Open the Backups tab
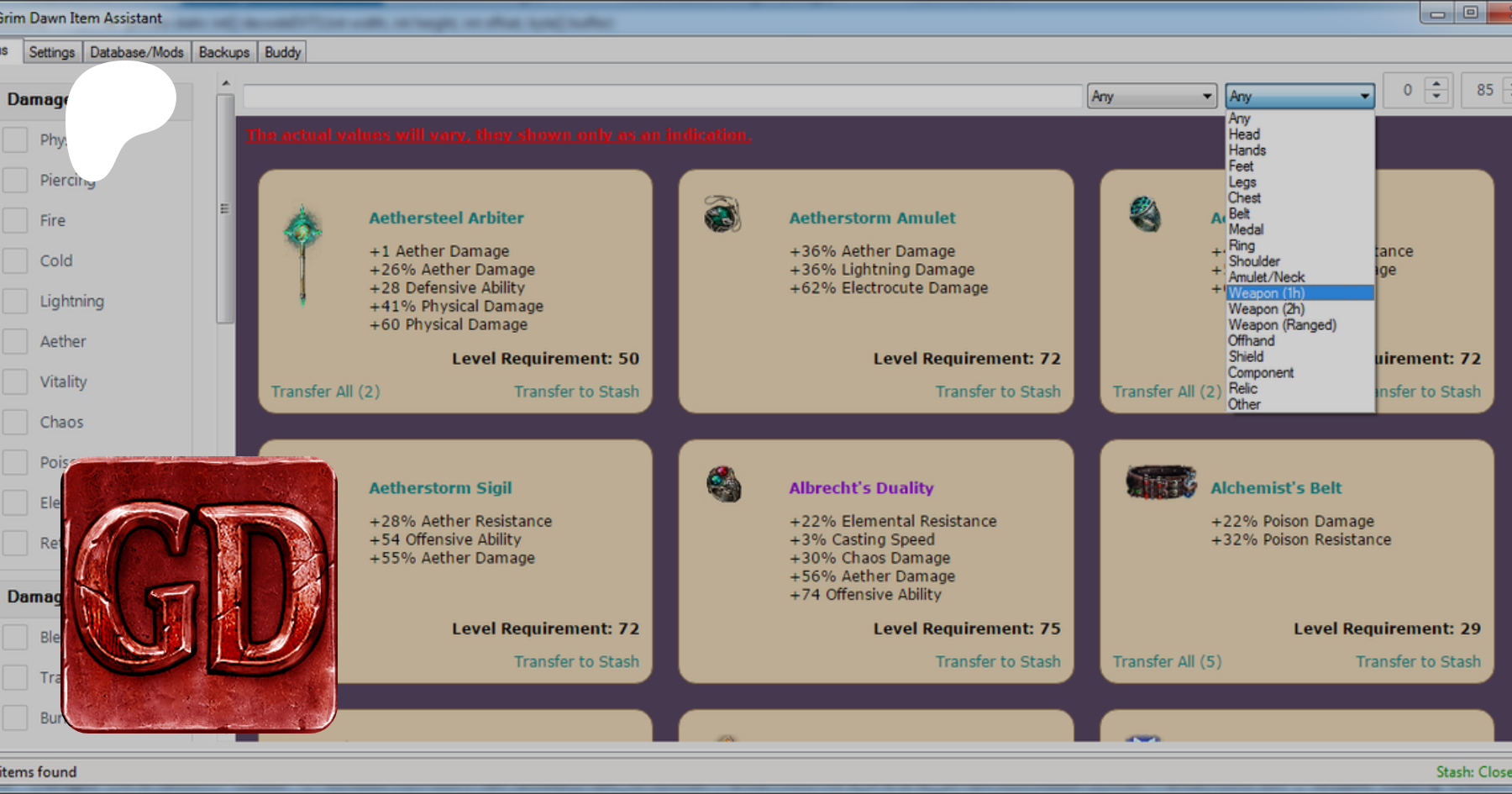Image resolution: width=1512 pixels, height=794 pixels. pos(223,52)
